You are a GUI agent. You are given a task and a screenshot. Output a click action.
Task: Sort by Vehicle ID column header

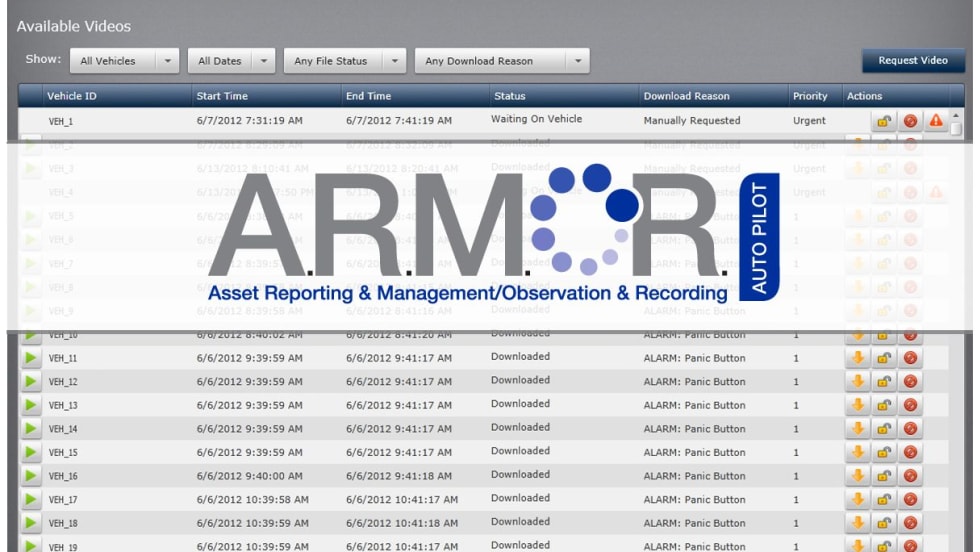tap(72, 96)
